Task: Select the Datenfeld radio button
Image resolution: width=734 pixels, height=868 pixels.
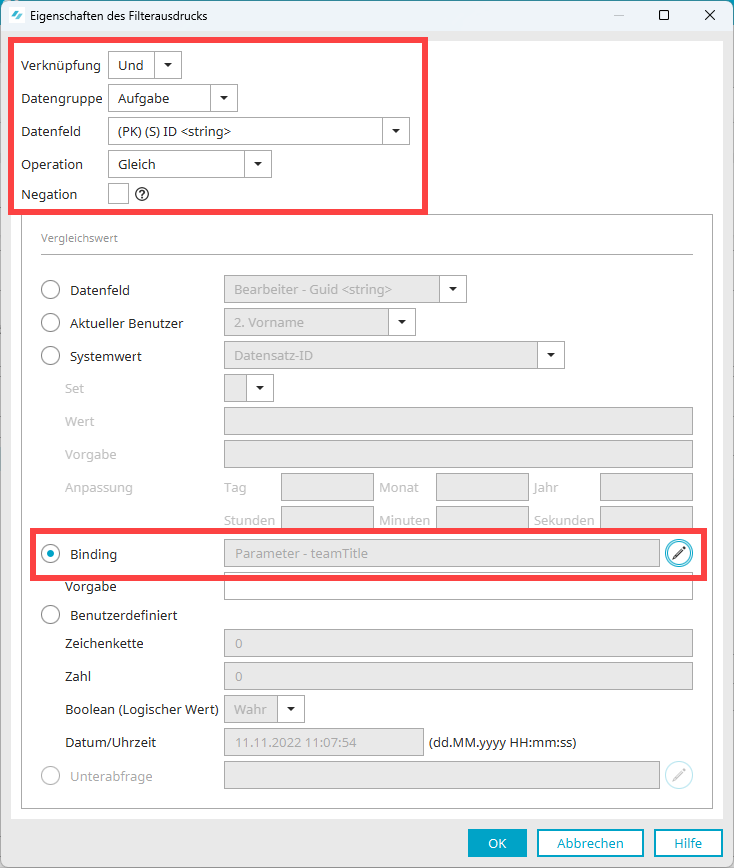Action: (x=50, y=290)
